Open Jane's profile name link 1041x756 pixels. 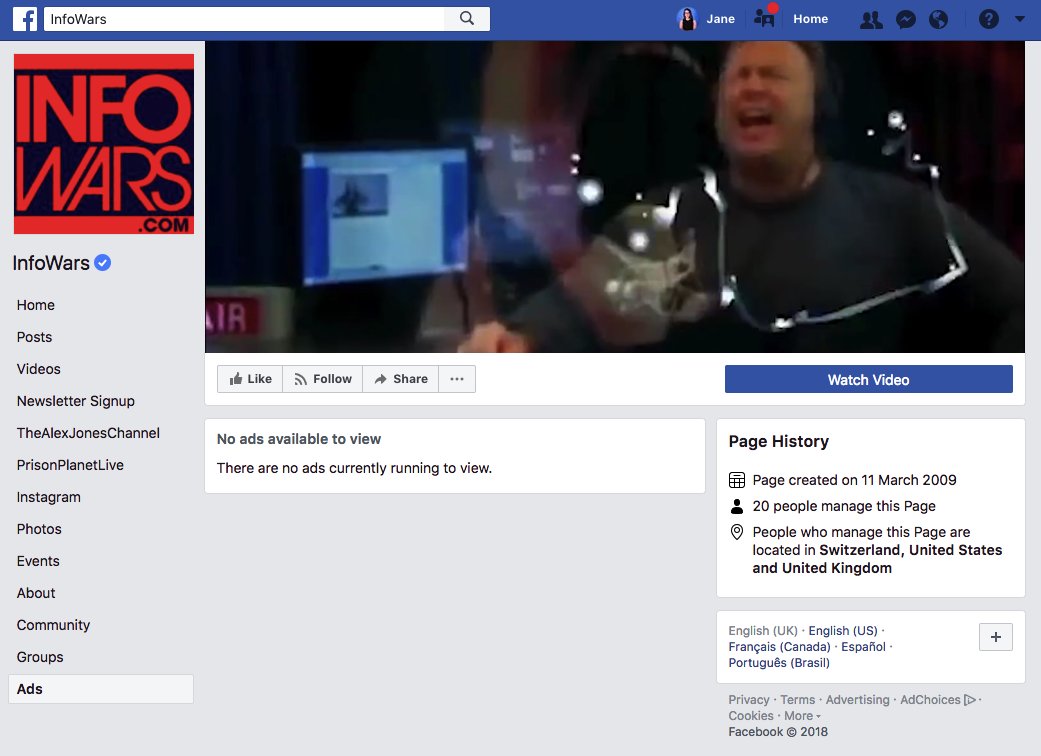pyautogui.click(x=720, y=19)
